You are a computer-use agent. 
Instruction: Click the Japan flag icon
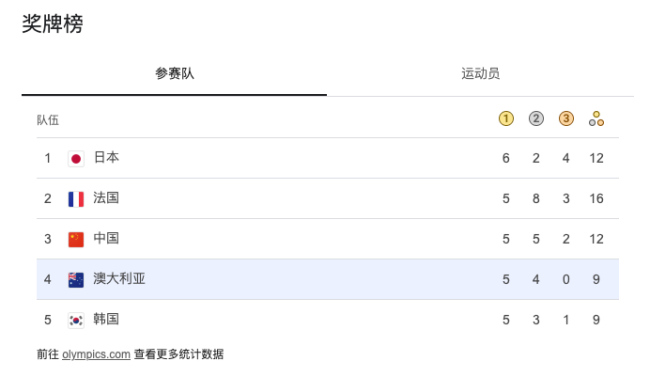[x=76, y=158]
